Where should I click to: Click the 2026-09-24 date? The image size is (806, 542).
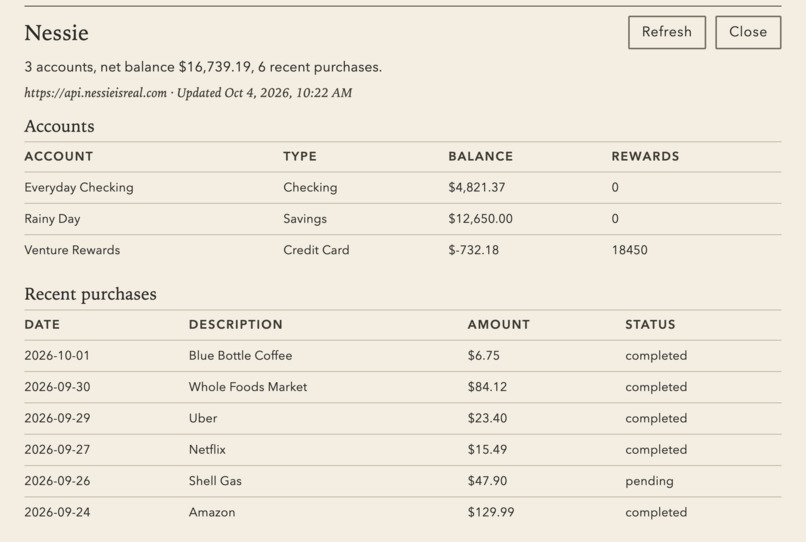click(57, 513)
